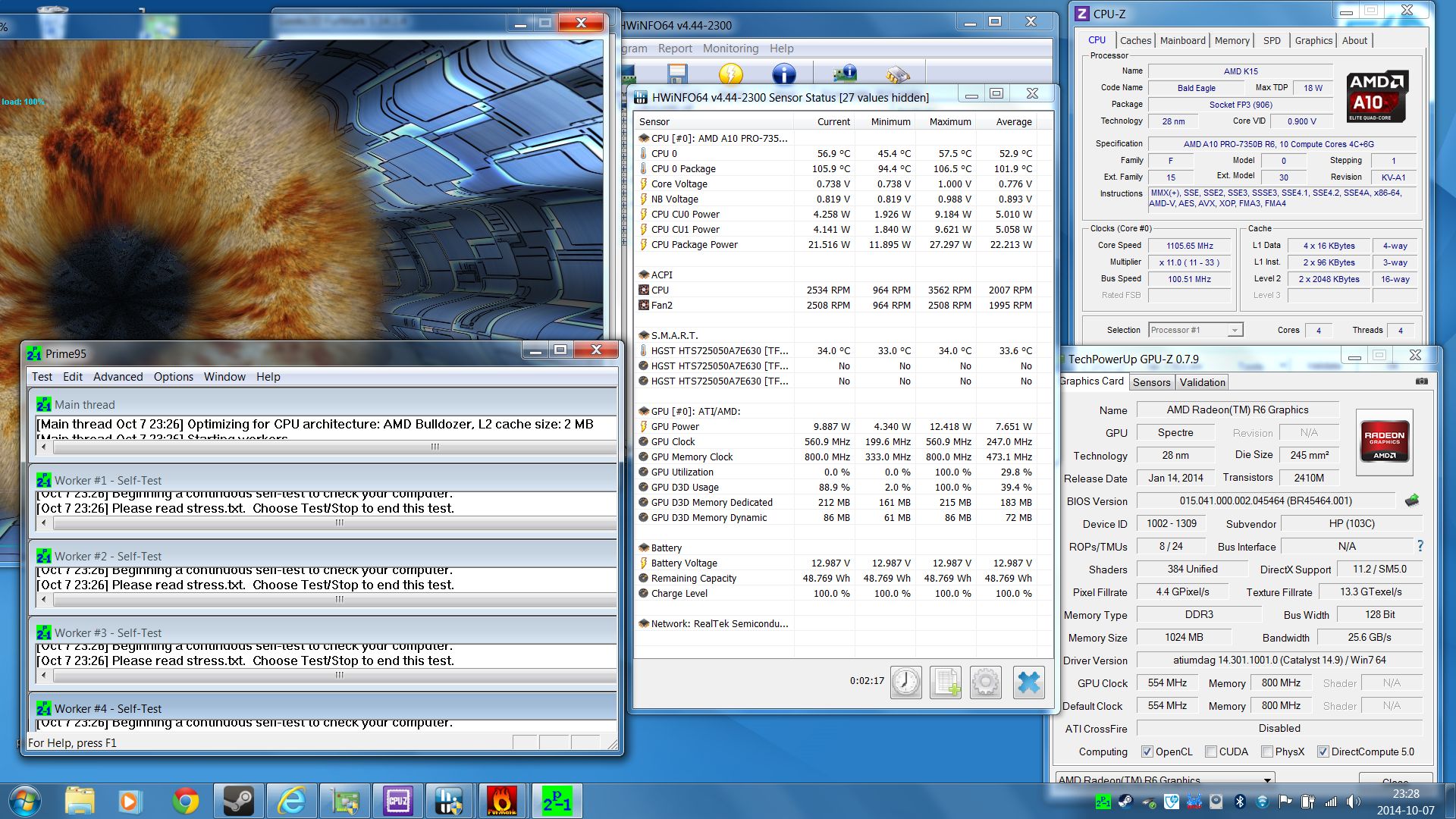Switch to the Mainboard tab in CPU-Z
This screenshot has height=819, width=1456.
point(1182,41)
